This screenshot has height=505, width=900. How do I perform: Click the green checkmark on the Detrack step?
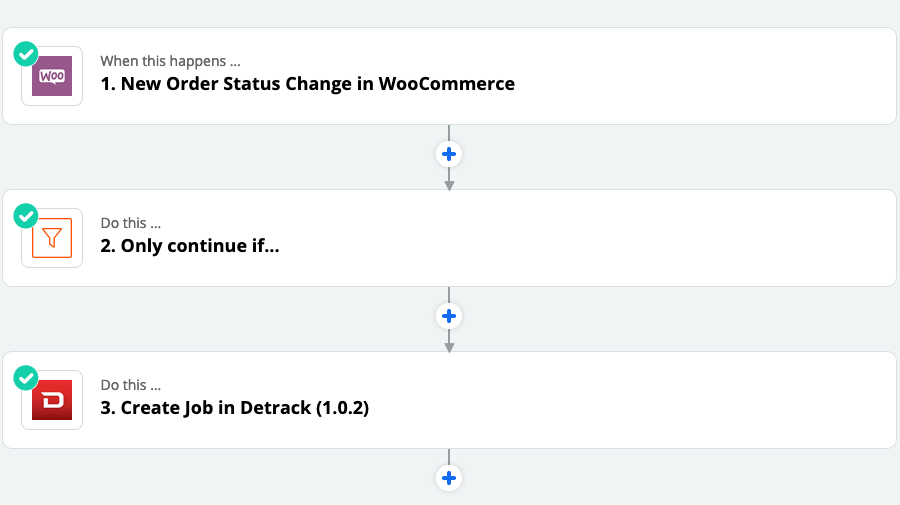[x=26, y=377]
